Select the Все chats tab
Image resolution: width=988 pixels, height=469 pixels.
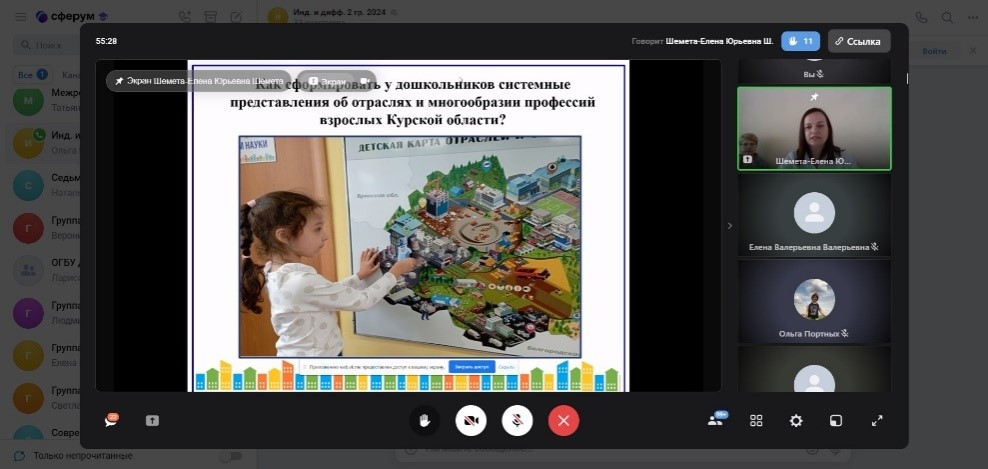[33, 74]
